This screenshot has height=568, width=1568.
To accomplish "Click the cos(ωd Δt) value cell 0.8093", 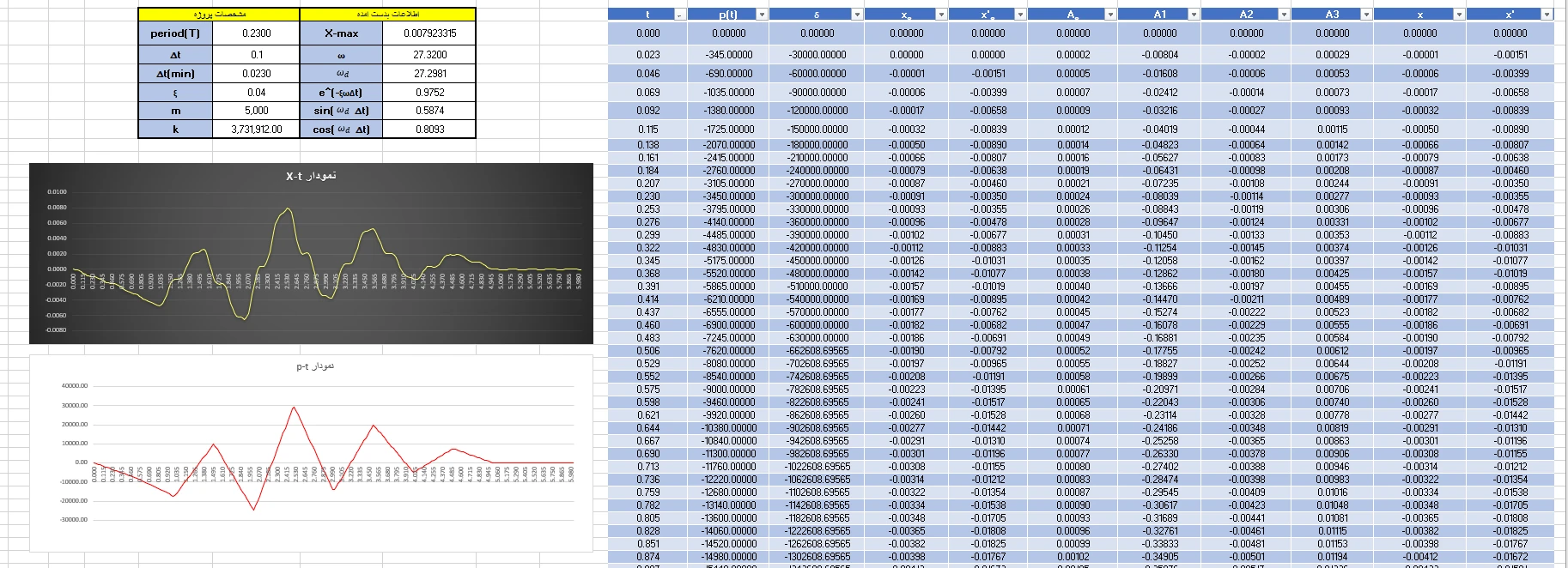I will (x=429, y=130).
